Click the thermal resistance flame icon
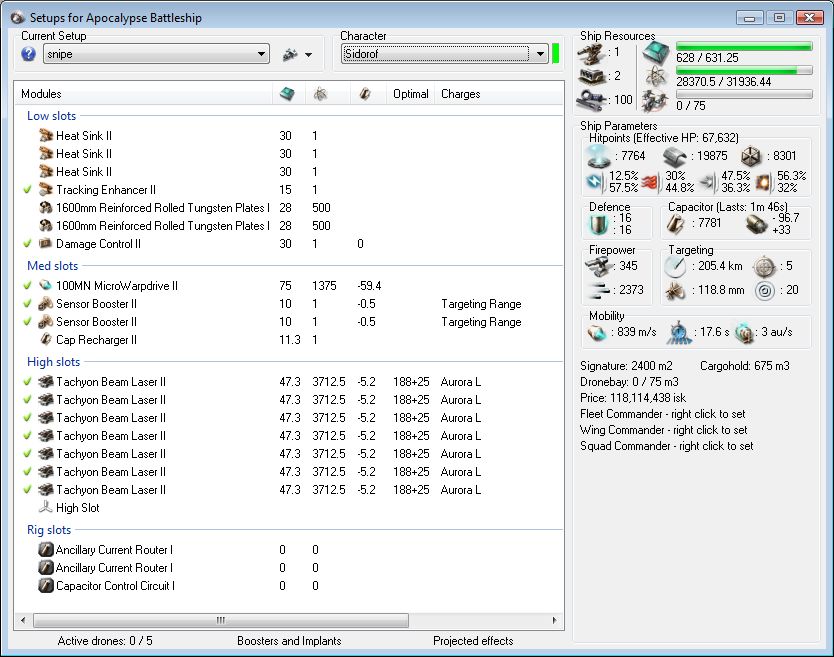The width and height of the screenshot is (834, 657). click(651, 182)
